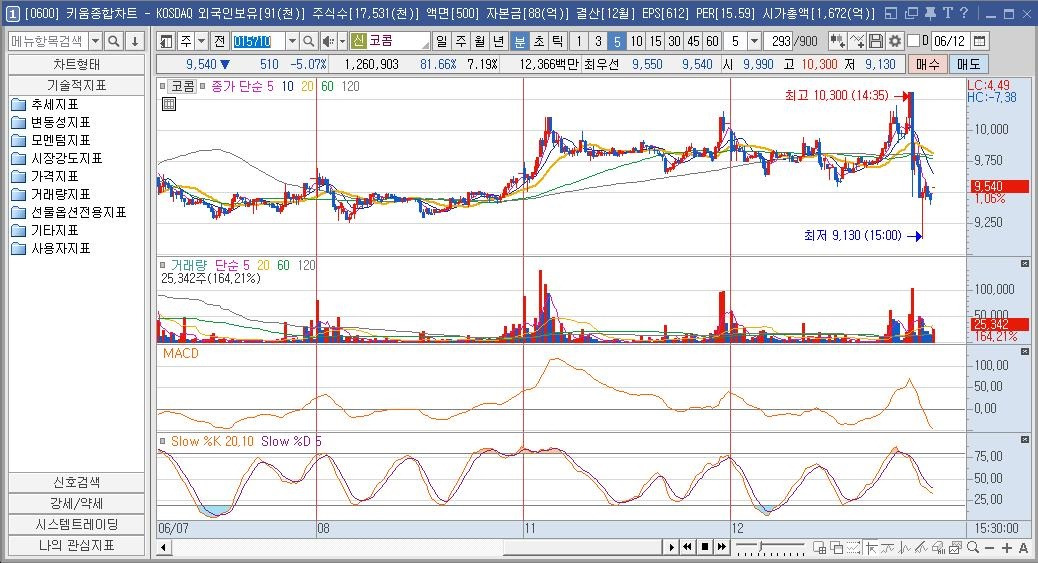Click the A text annotation icon at bottom right
The height and width of the screenshot is (563, 1038).
point(1023,548)
